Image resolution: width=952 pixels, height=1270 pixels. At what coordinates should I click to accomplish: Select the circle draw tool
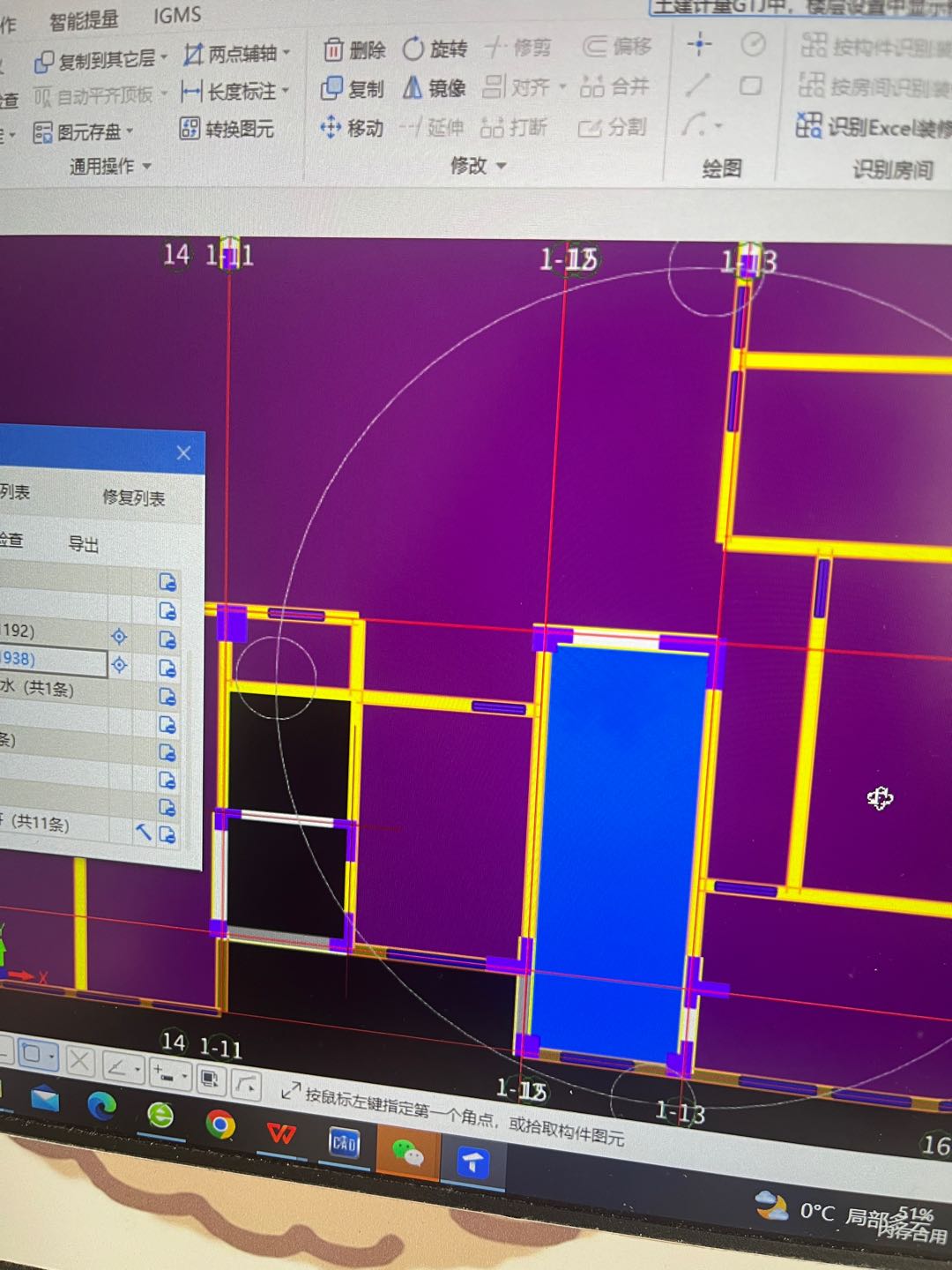753,44
